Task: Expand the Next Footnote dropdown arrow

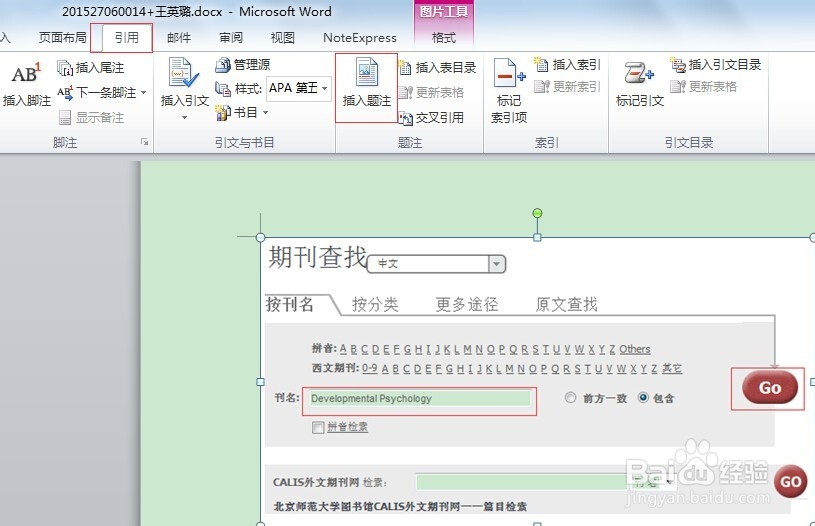Action: (x=143, y=93)
